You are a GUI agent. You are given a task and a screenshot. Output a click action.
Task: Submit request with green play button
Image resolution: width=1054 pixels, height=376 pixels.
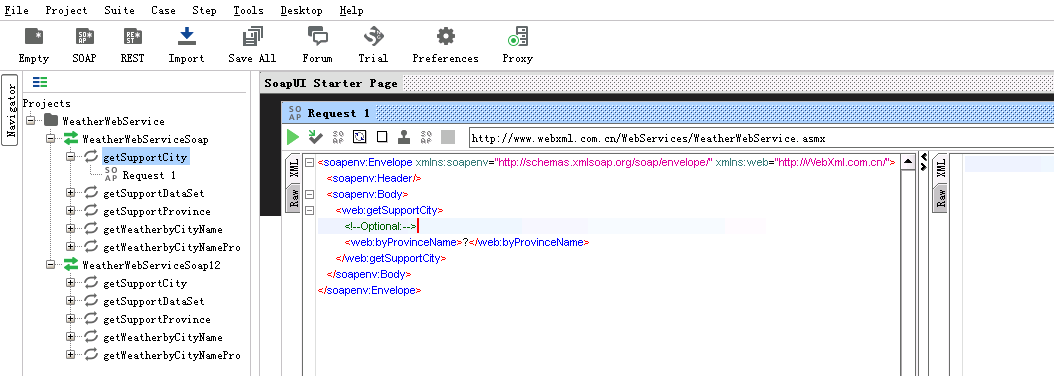click(292, 137)
